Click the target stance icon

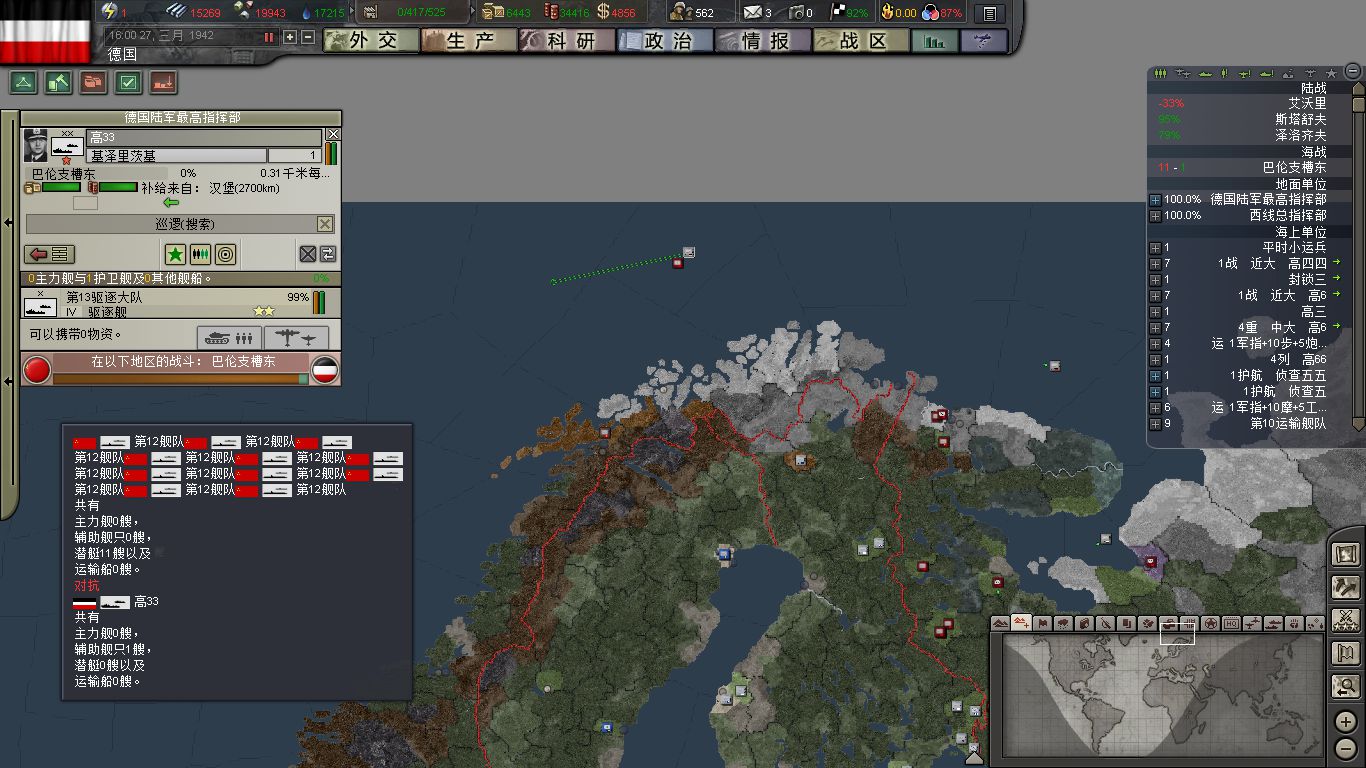coord(225,254)
